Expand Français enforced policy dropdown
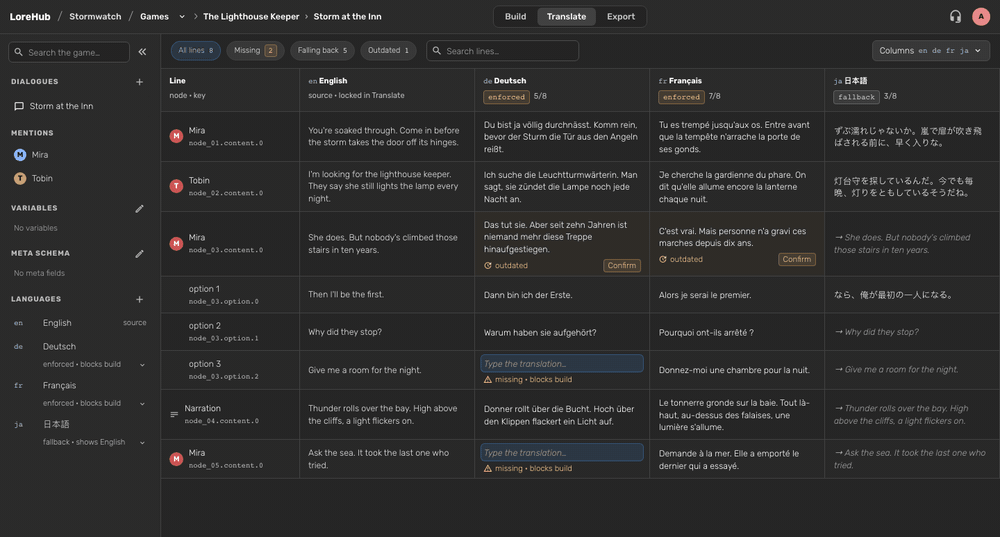The width and height of the screenshot is (1000, 537). pyautogui.click(x=142, y=404)
